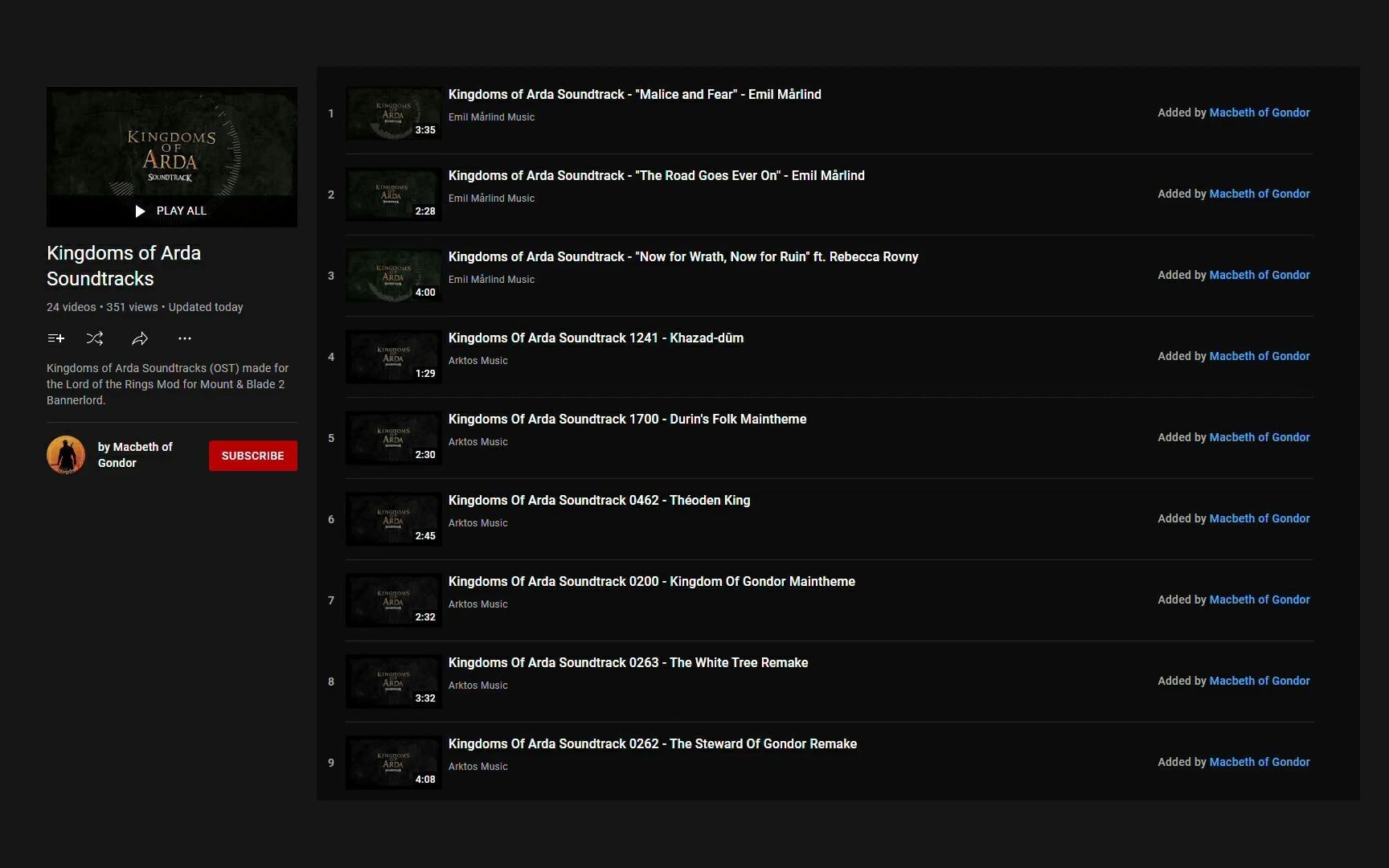Click the Macbeth of Gondor channel avatar
This screenshot has height=868, width=1389.
pyautogui.click(x=66, y=455)
